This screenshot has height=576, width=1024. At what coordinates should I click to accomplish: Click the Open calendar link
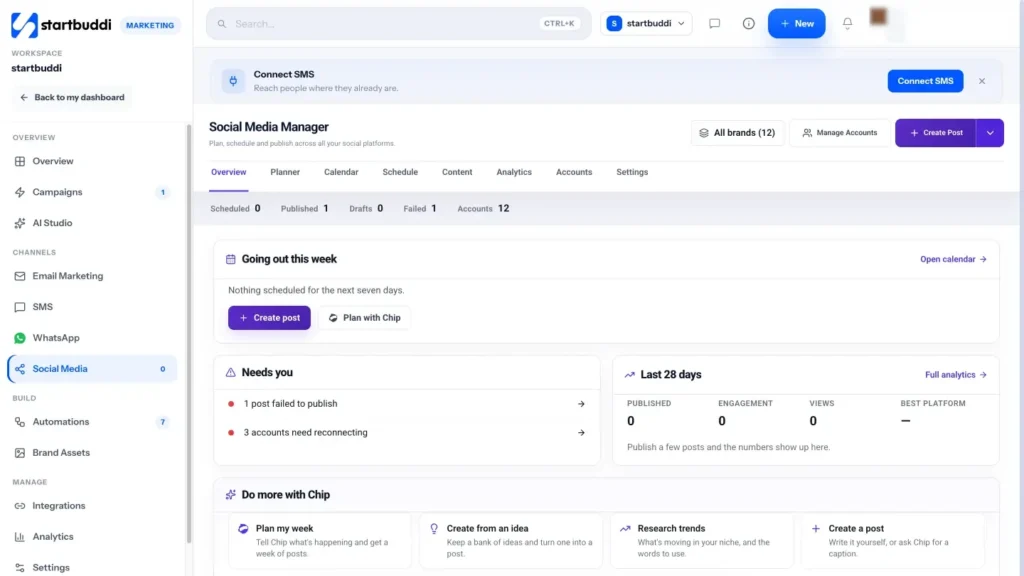pyautogui.click(x=953, y=259)
